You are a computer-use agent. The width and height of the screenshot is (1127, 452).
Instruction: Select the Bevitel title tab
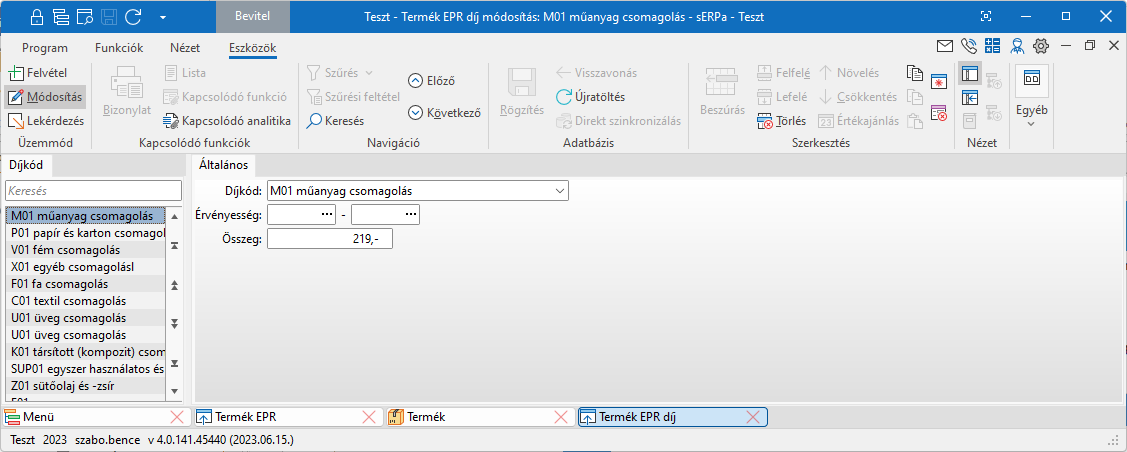point(254,16)
